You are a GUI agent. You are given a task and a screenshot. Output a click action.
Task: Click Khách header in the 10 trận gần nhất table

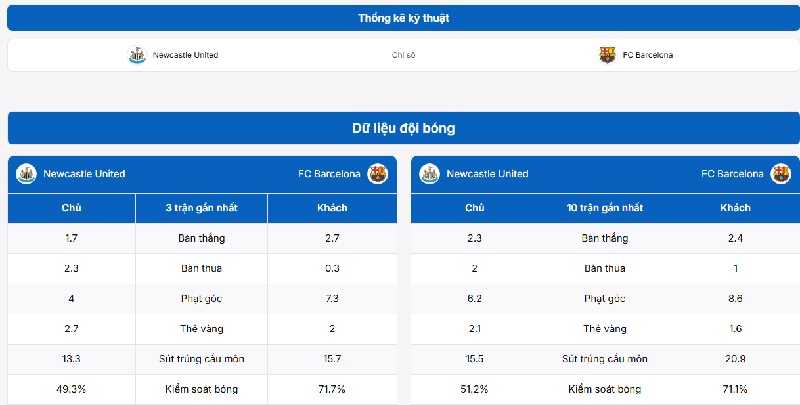click(x=736, y=208)
